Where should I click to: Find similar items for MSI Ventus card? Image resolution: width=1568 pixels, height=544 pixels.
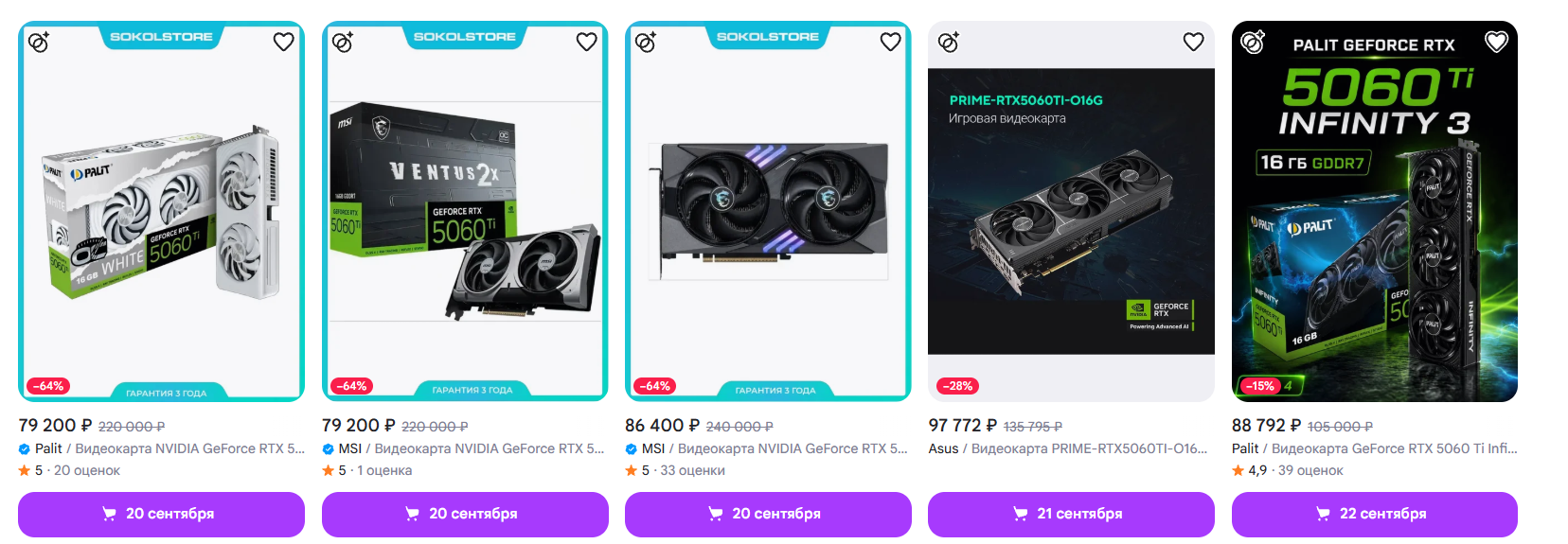tap(343, 42)
